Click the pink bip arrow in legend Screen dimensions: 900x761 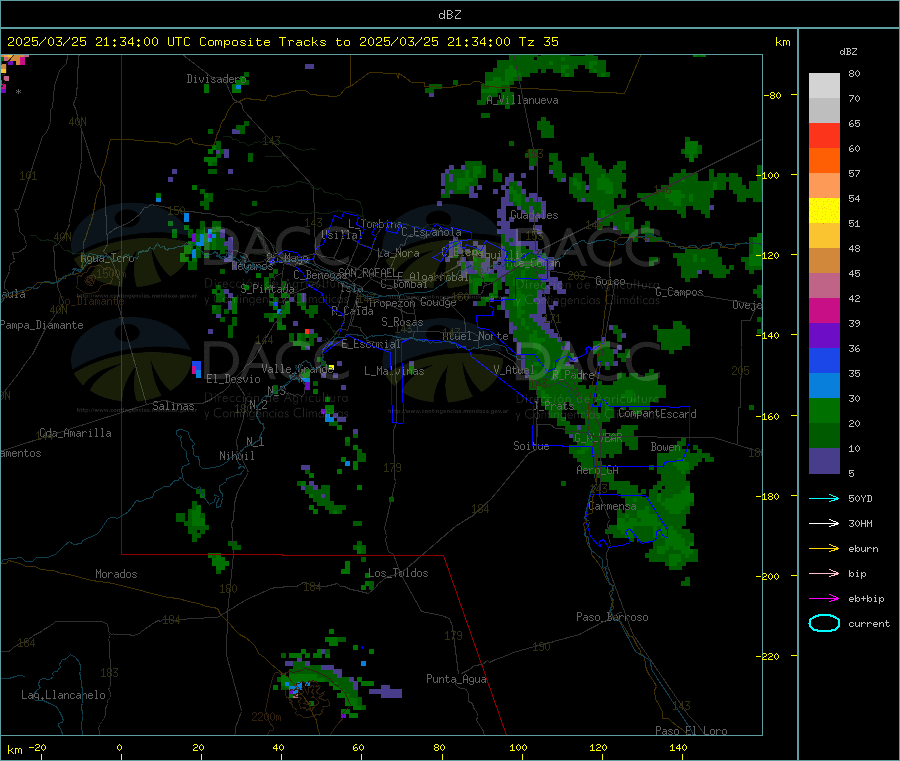(824, 573)
